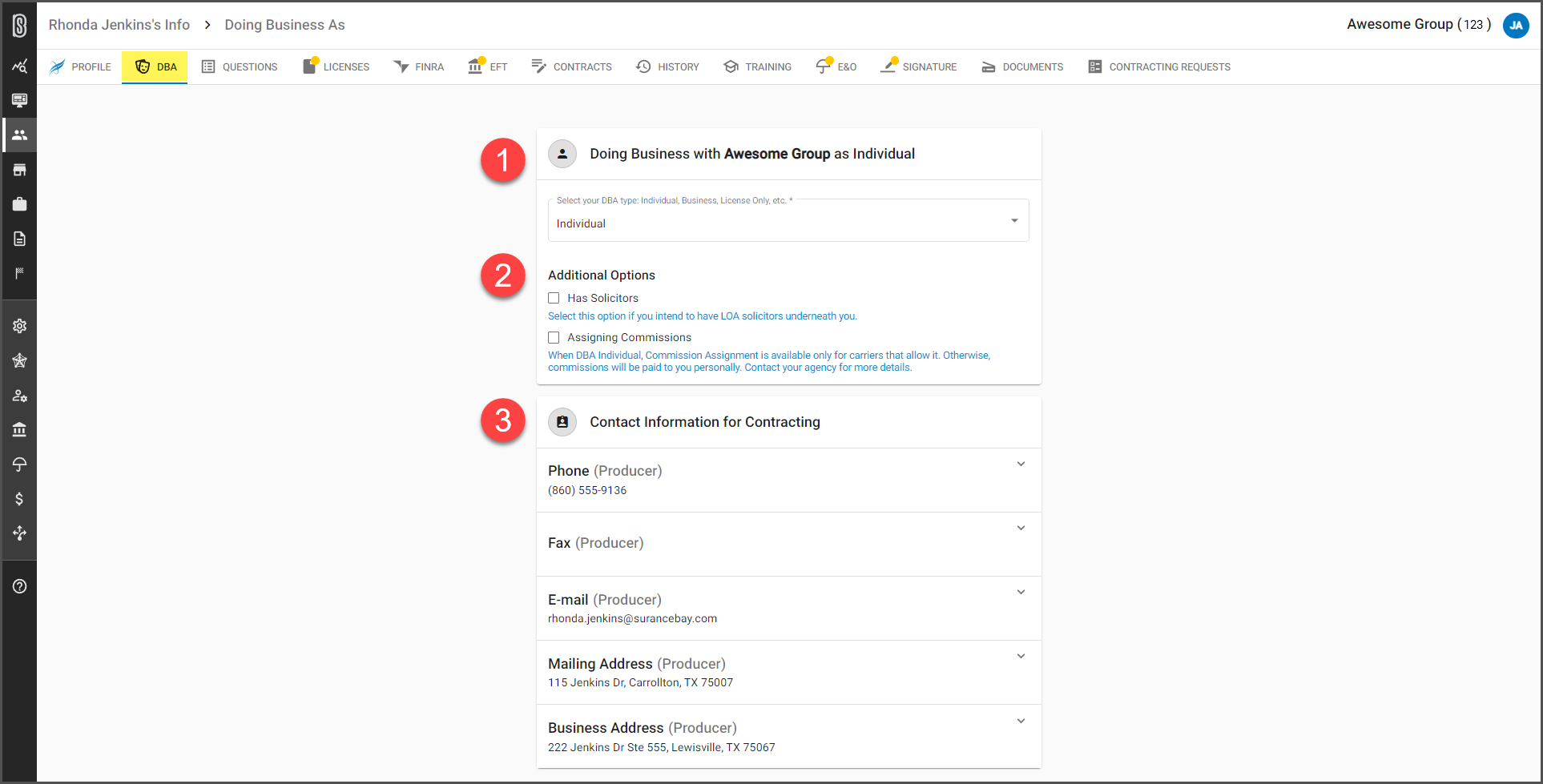Click the address 222 Jenkins Dr Ste 555
Viewport: 1543px width, 784px height.
[x=661, y=747]
